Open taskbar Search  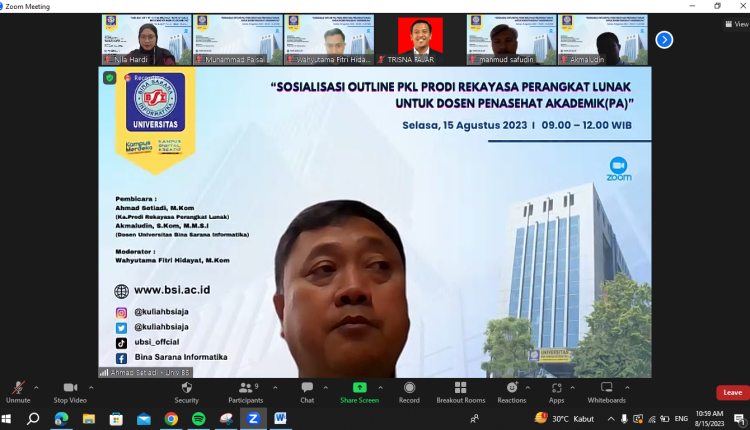pyautogui.click(x=33, y=419)
